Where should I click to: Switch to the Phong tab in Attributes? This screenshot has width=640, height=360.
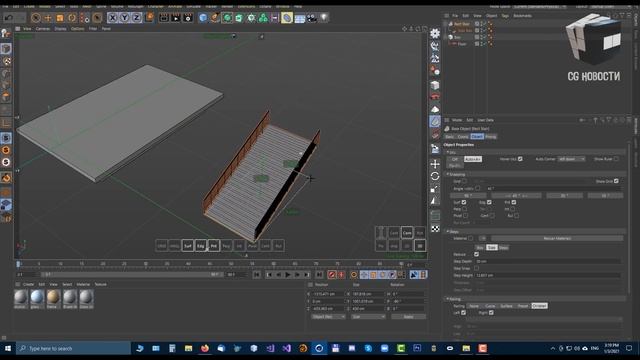[491, 137]
